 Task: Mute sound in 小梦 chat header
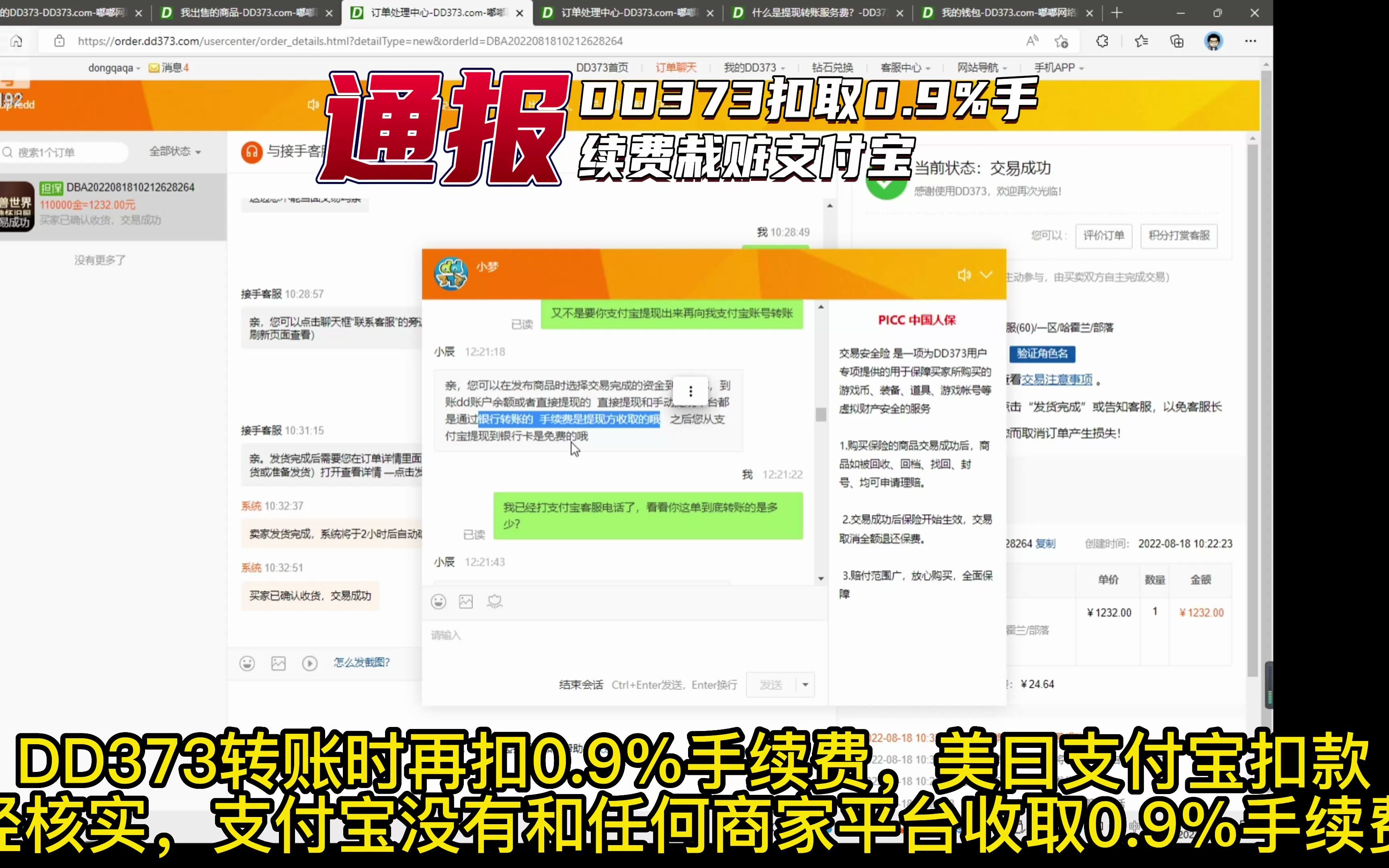(x=964, y=275)
